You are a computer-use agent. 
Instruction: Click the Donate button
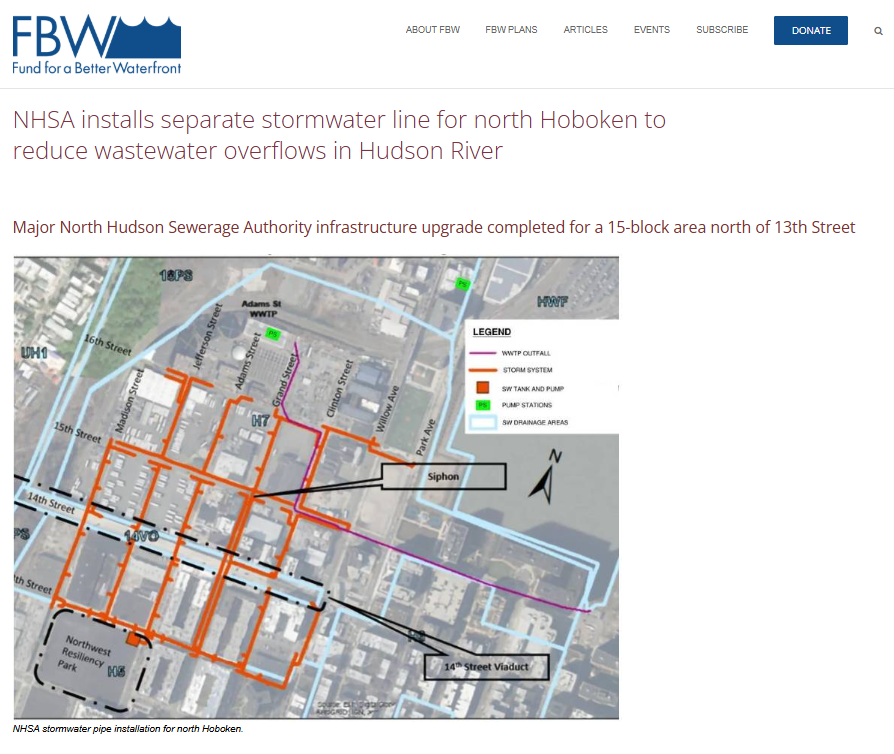click(810, 30)
